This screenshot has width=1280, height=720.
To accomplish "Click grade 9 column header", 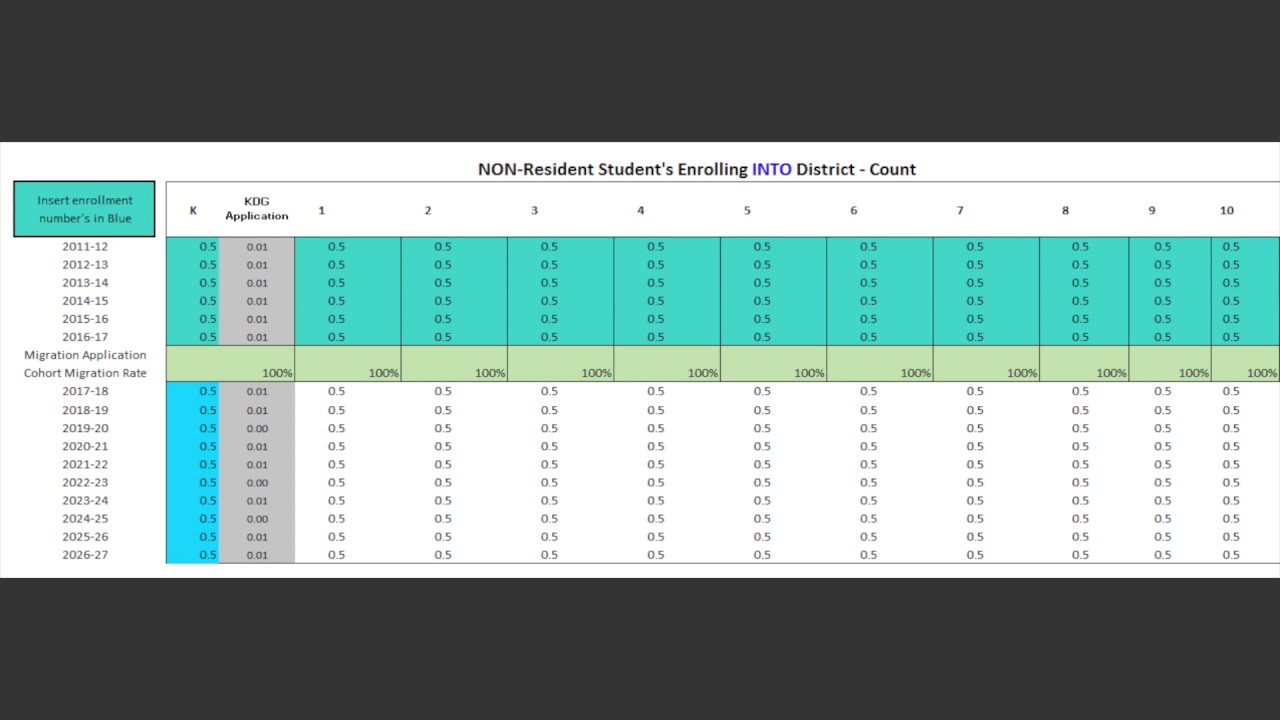I will tap(1151, 210).
